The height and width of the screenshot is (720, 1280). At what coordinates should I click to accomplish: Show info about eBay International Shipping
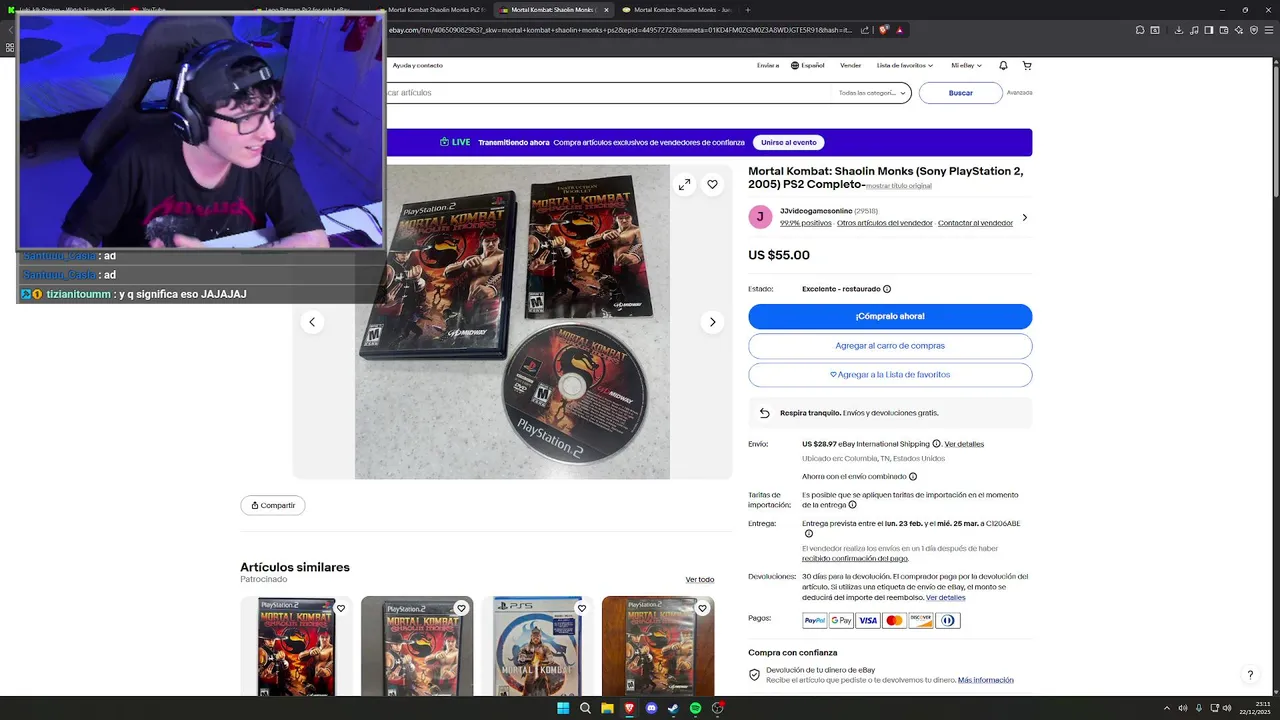pos(936,444)
